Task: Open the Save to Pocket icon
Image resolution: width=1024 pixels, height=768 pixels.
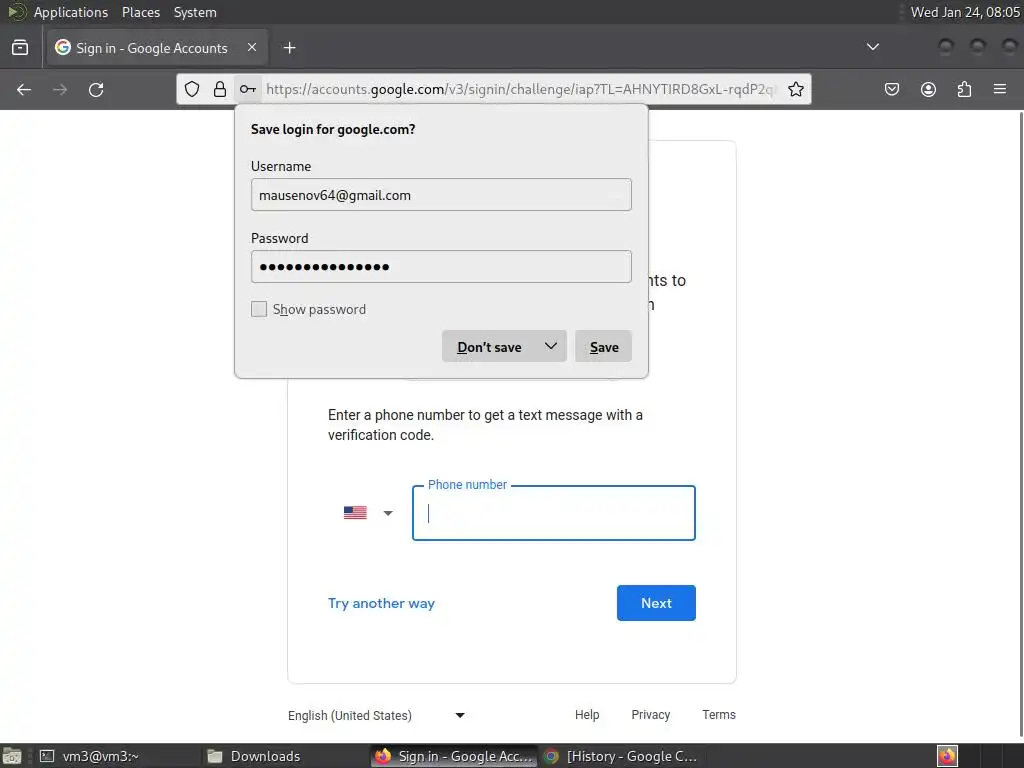Action: pyautogui.click(x=892, y=89)
